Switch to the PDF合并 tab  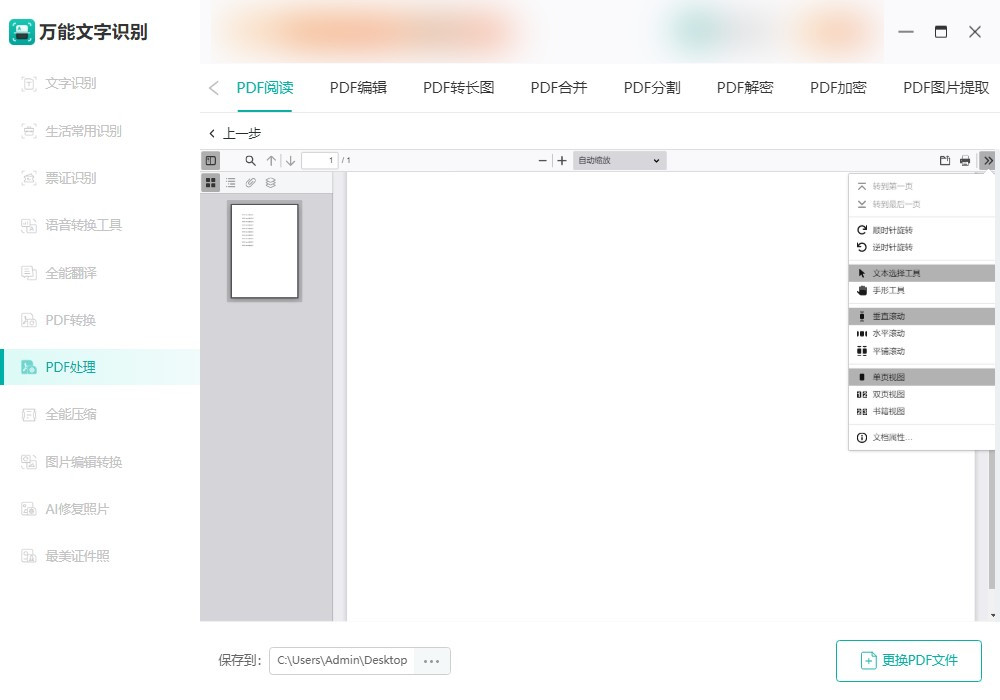558,87
